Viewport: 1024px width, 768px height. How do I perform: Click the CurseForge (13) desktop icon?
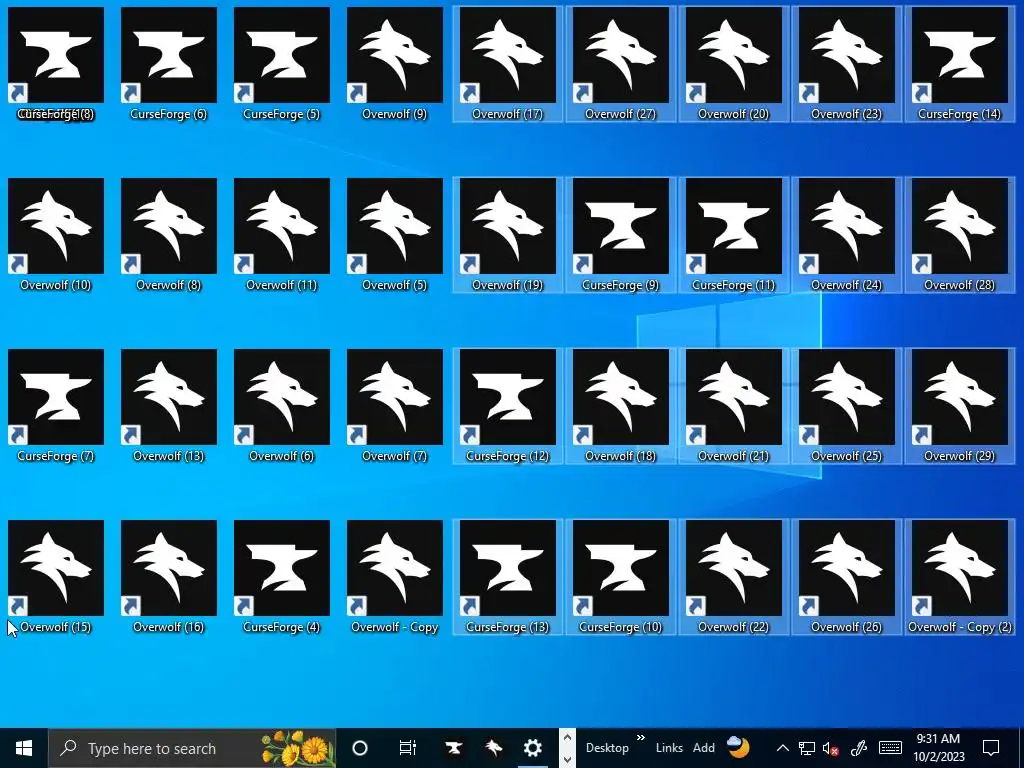(507, 577)
